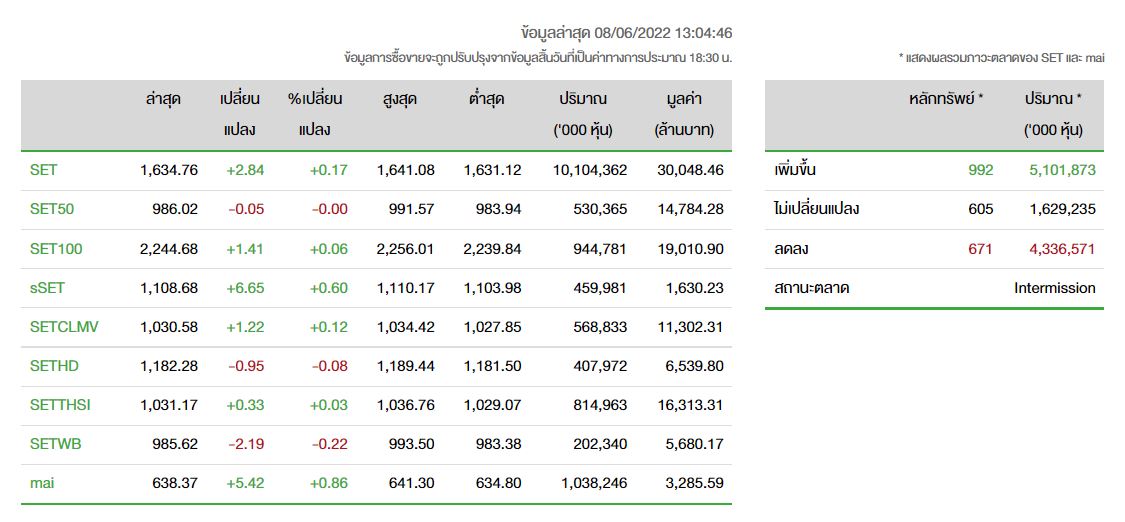Viewport: 1125px width, 522px height.
Task: Select the SETHD index link
Action: coord(55,366)
